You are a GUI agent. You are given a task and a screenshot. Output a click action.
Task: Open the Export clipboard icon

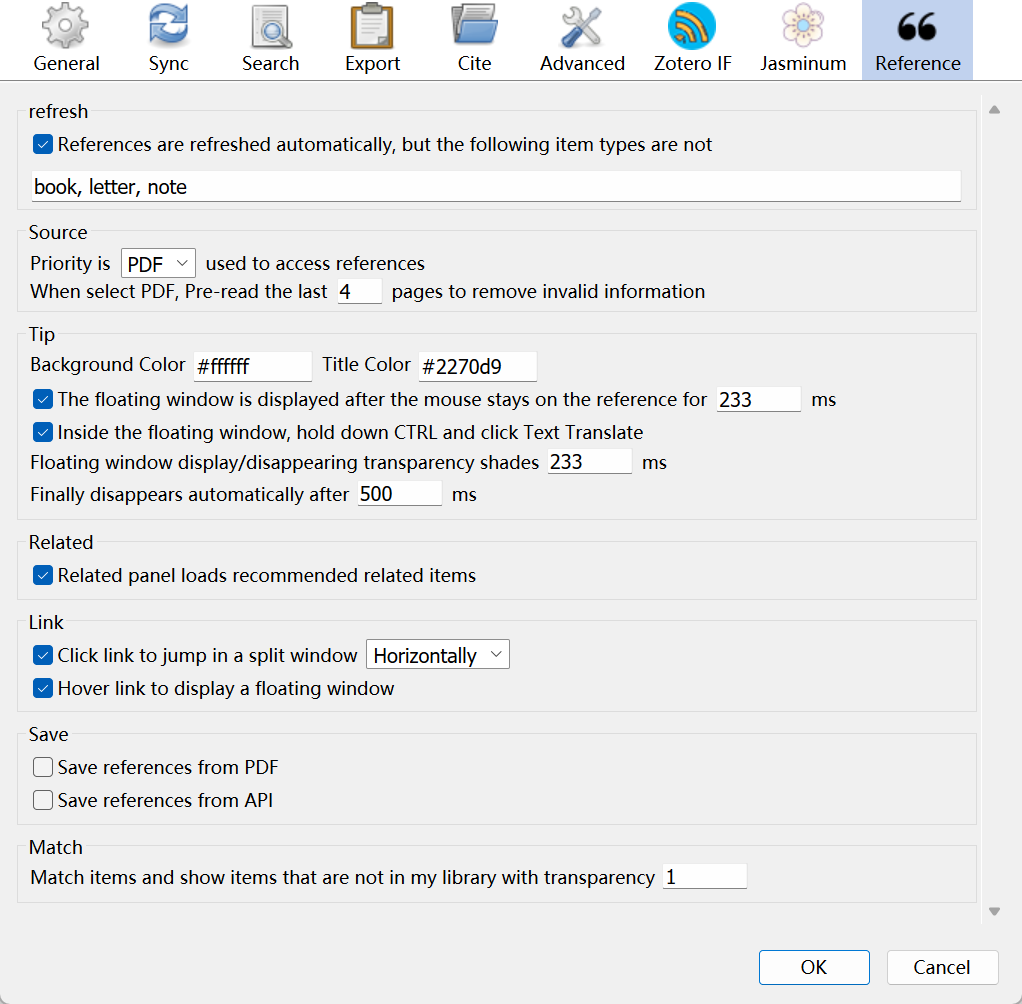[x=372, y=26]
